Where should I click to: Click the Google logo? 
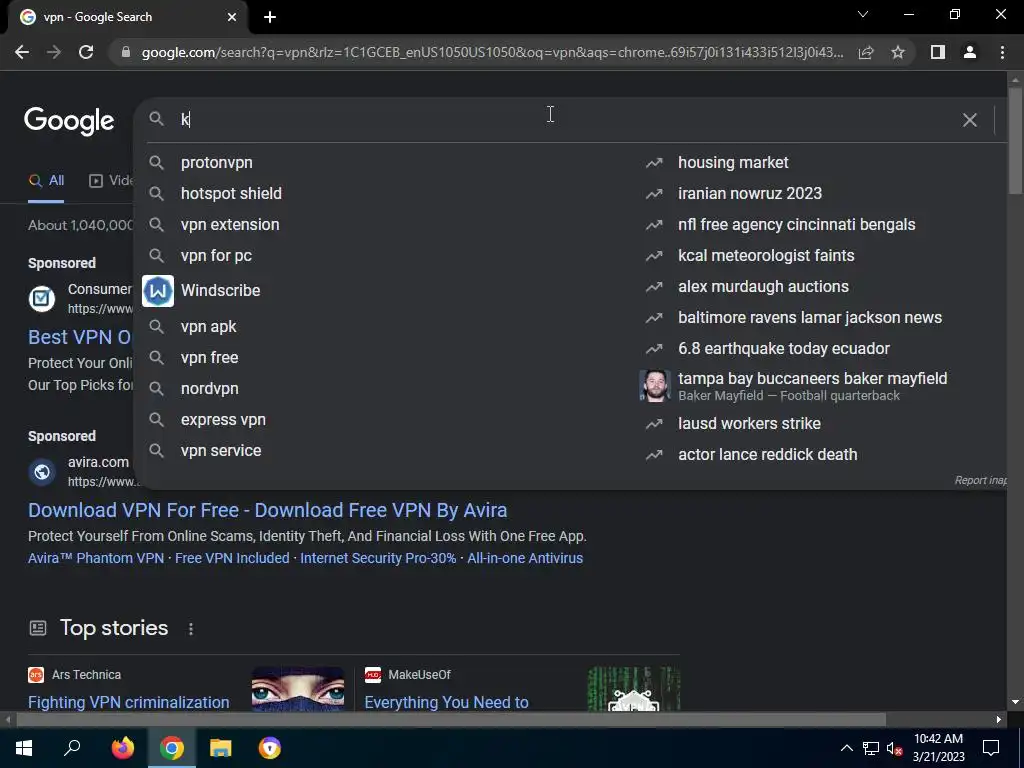(x=69, y=121)
